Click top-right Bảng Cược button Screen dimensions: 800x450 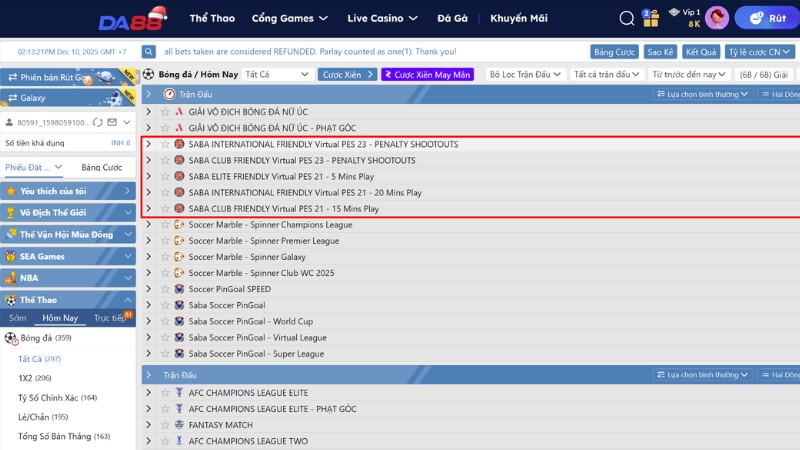[614, 52]
